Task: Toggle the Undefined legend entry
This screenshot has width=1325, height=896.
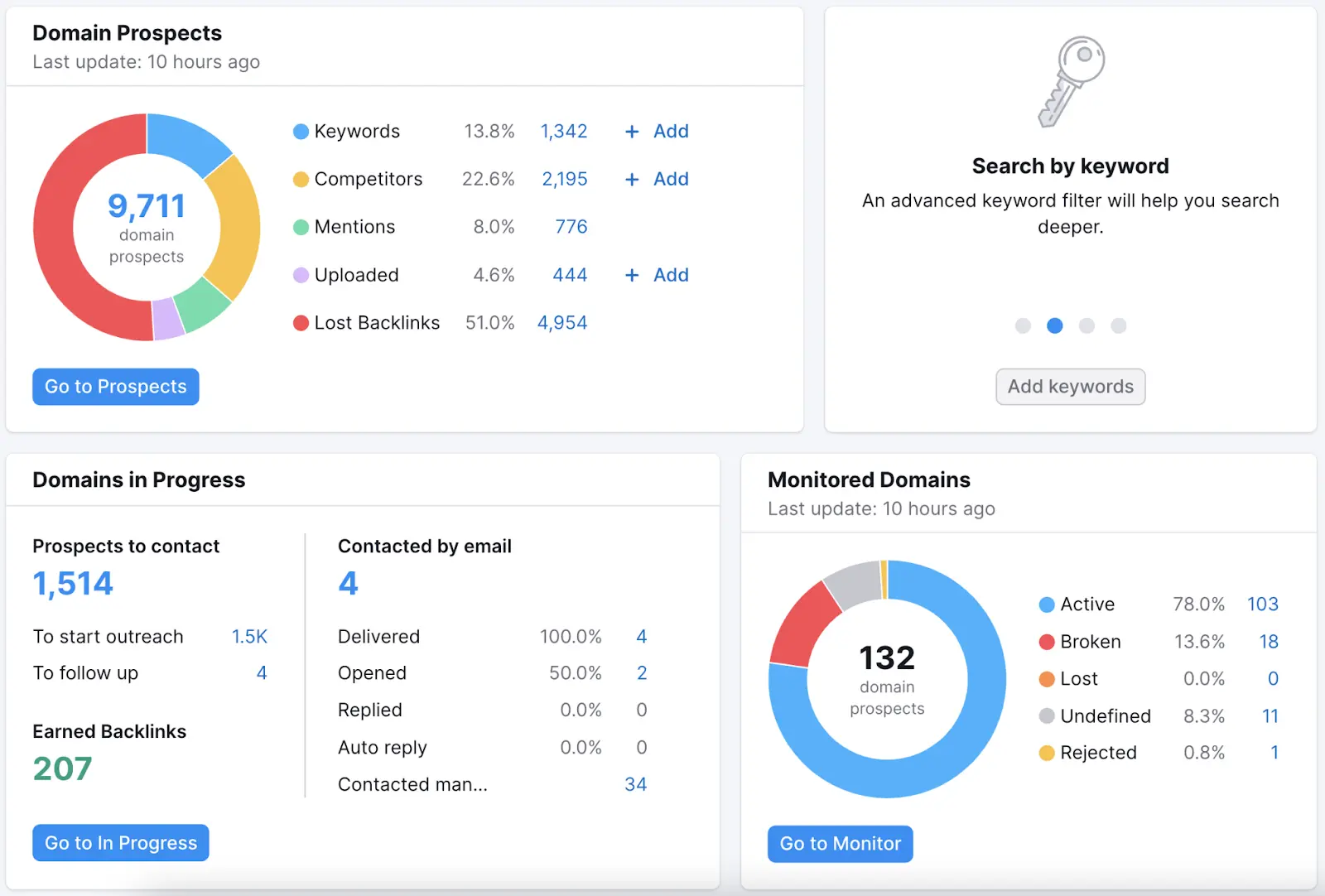Action: click(1105, 716)
